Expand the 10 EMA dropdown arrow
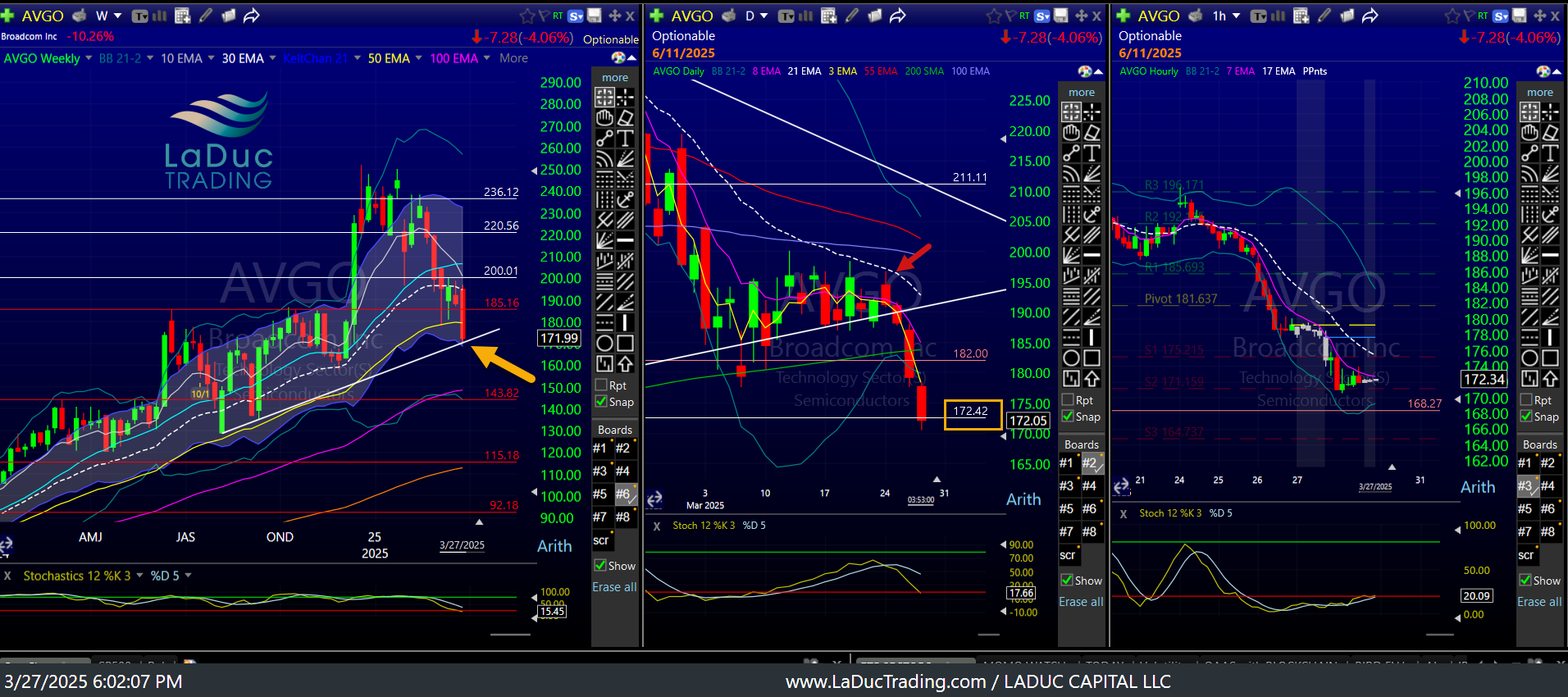The height and width of the screenshot is (697, 1568). click(211, 58)
